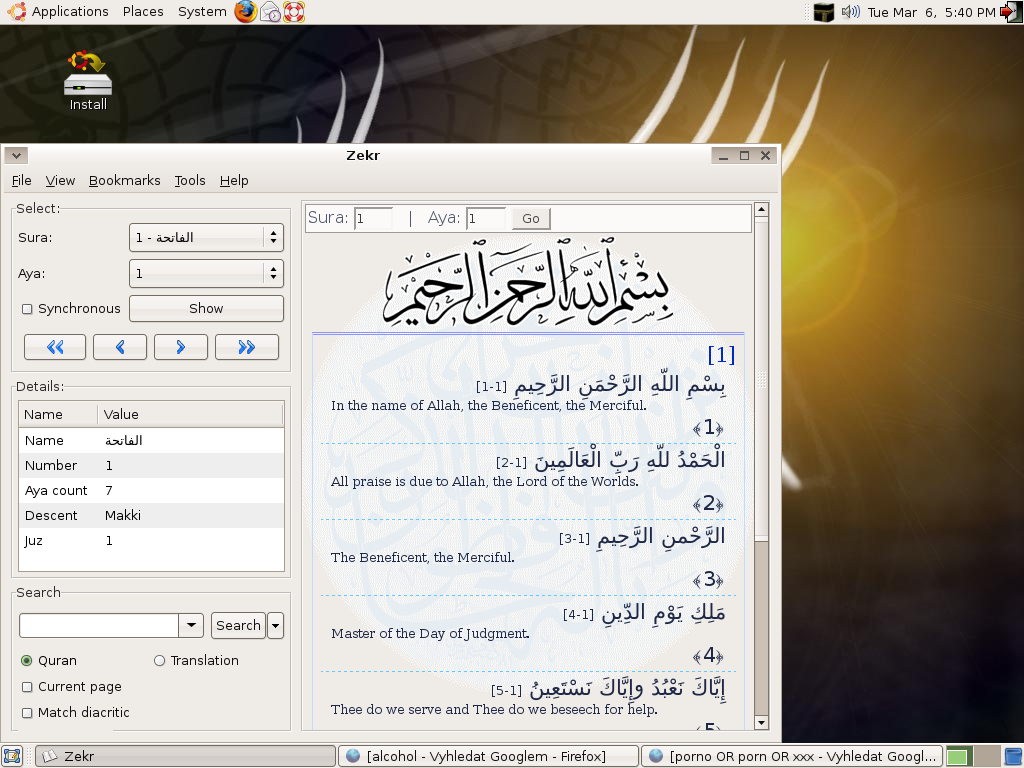The image size is (1024, 768).
Task: Click the show desktop icon in bottom panel
Action: point(12,756)
